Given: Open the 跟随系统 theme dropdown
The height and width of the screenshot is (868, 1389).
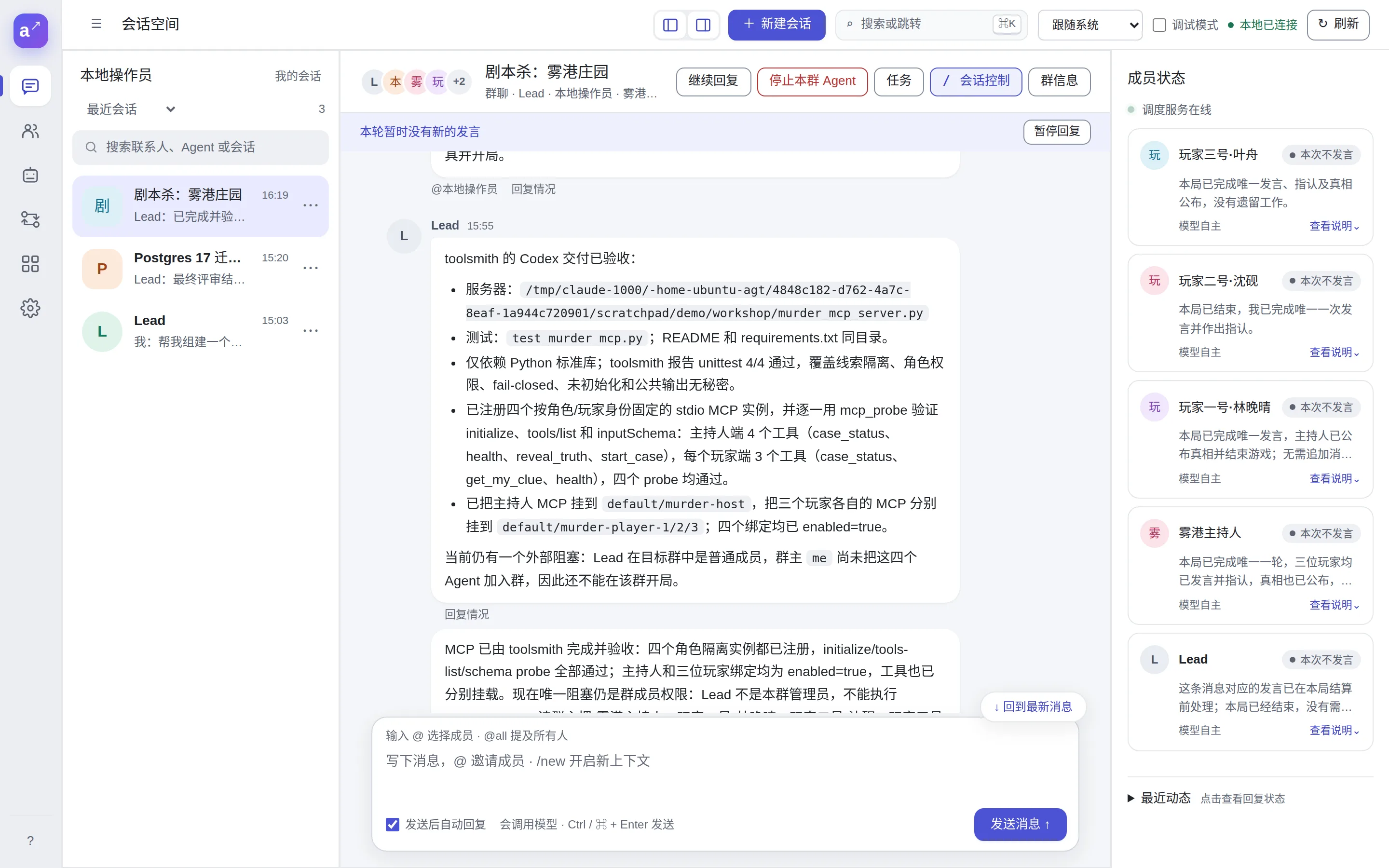Looking at the screenshot, I should pos(1090,25).
